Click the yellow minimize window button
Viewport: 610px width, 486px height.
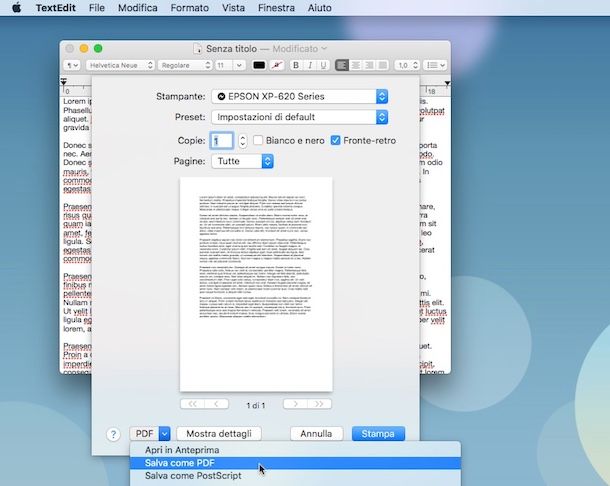click(84, 48)
